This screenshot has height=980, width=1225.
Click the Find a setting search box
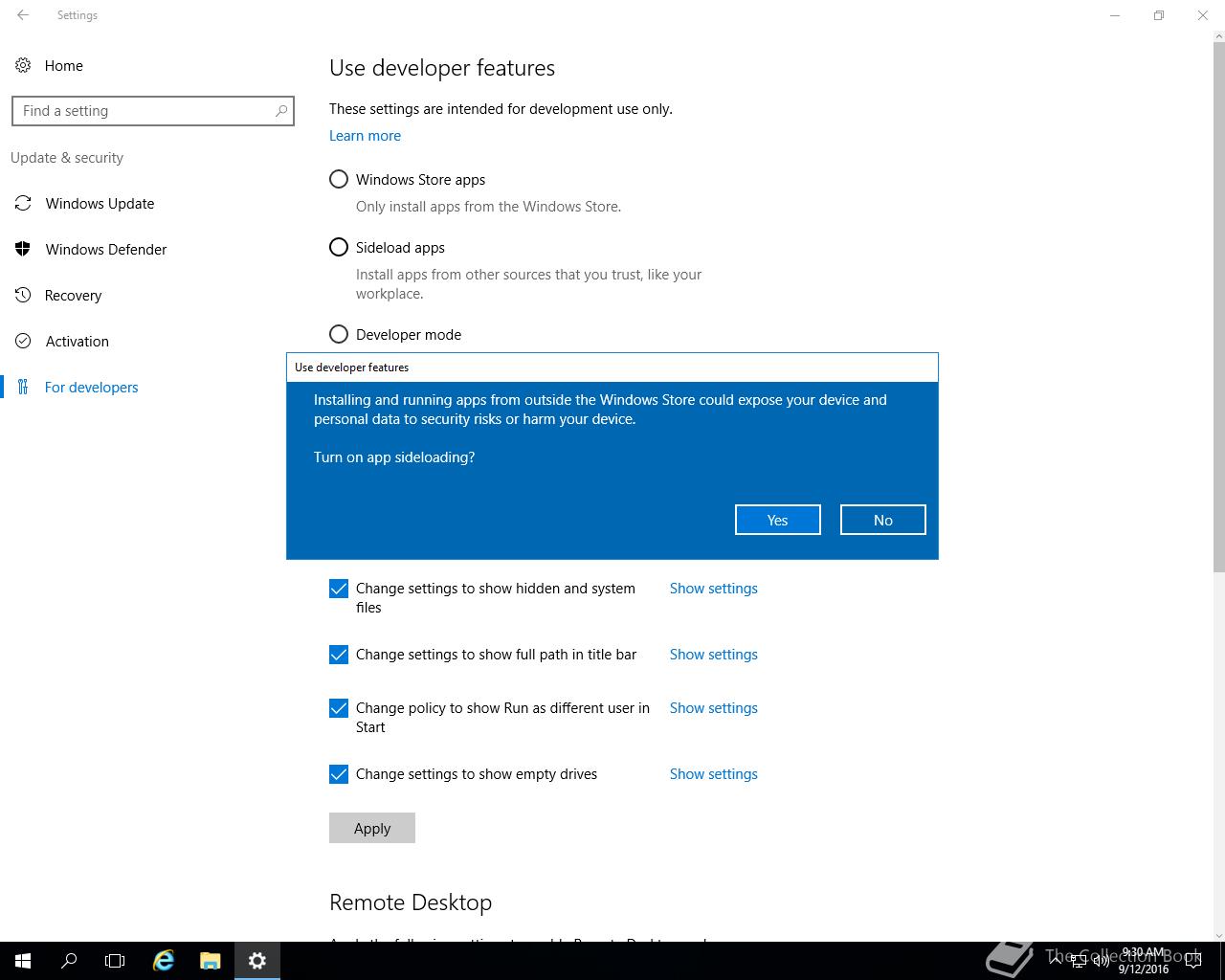153,111
